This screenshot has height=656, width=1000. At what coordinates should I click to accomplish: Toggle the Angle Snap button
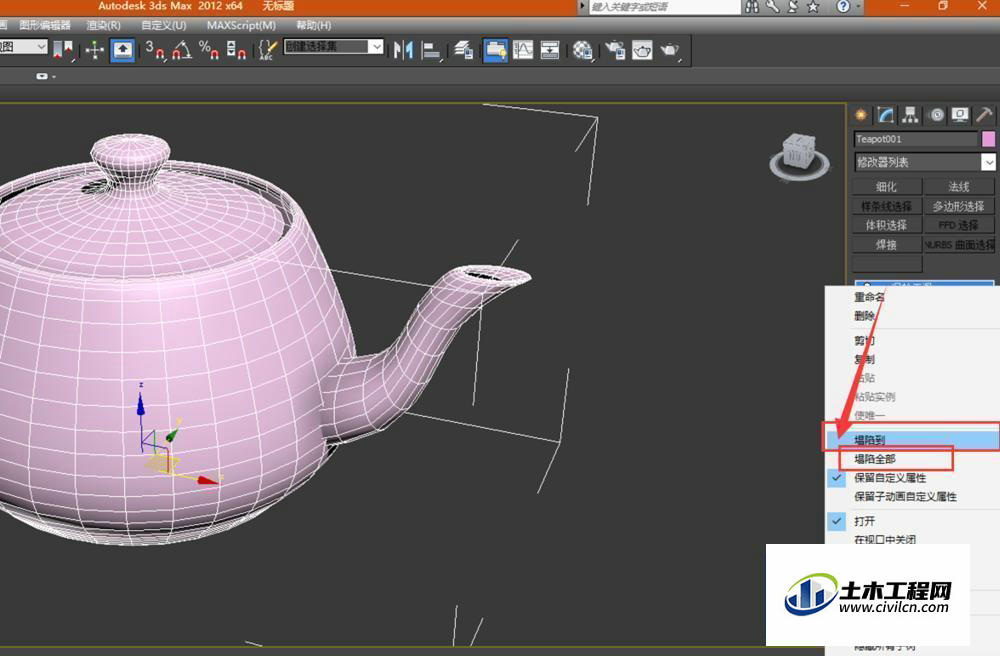(182, 50)
